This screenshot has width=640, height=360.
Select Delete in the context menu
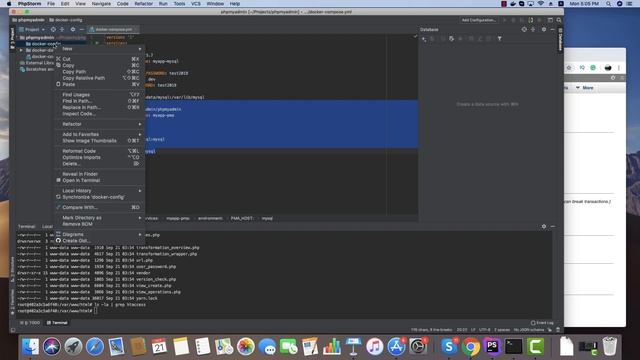tap(99, 164)
